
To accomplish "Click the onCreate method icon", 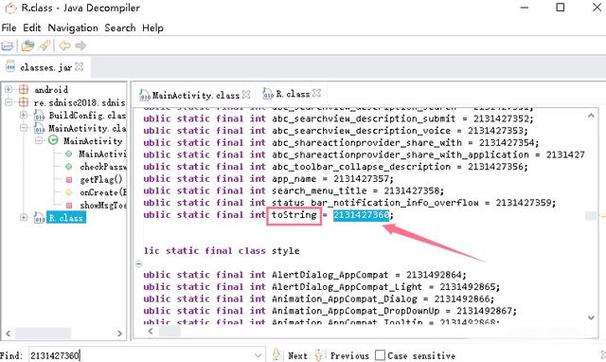I will coord(69,192).
